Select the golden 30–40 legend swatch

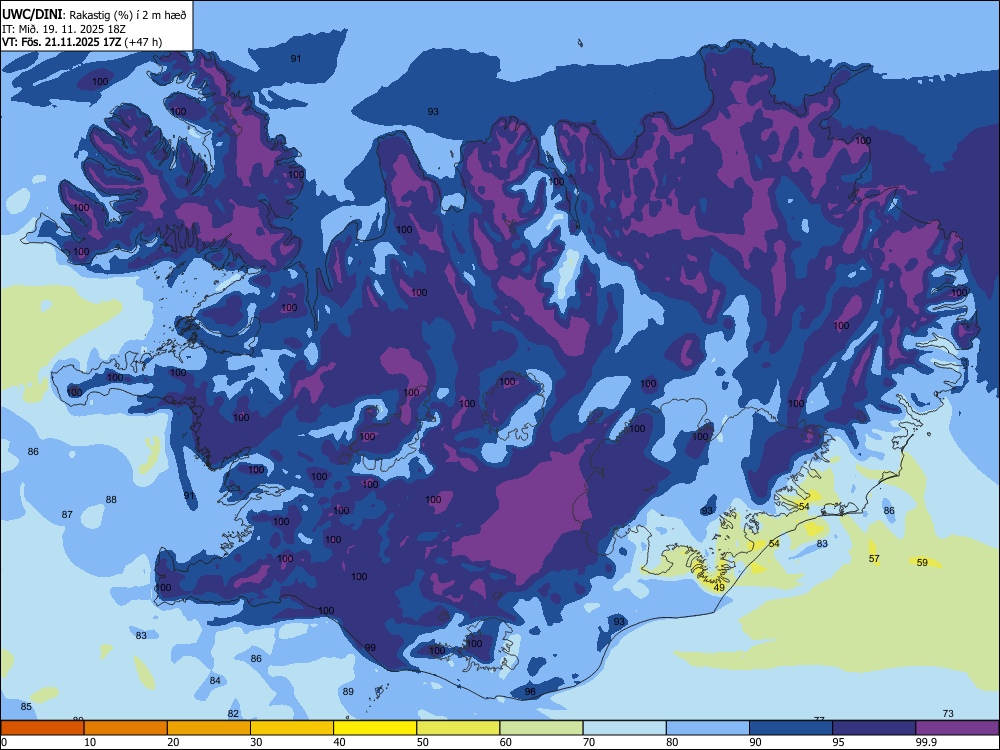(292, 728)
